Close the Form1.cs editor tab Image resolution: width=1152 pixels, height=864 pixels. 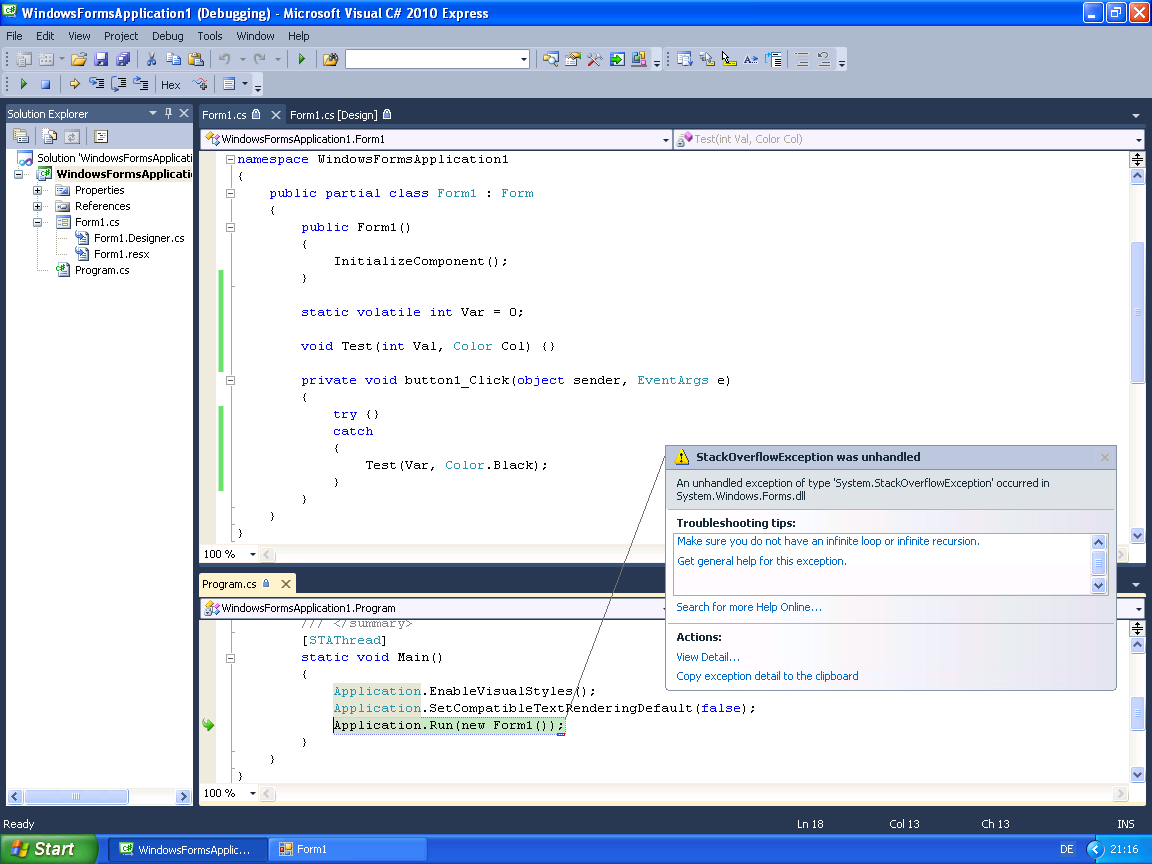pos(276,115)
